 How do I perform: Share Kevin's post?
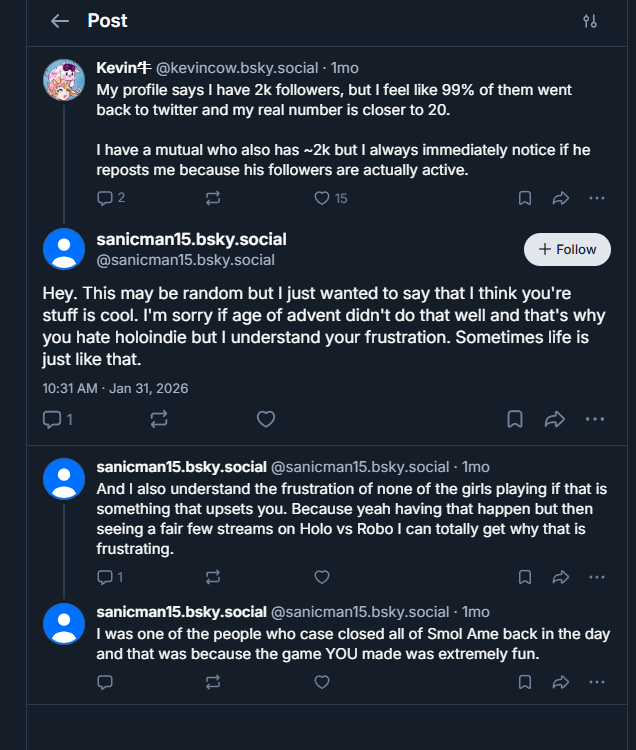pos(561,198)
